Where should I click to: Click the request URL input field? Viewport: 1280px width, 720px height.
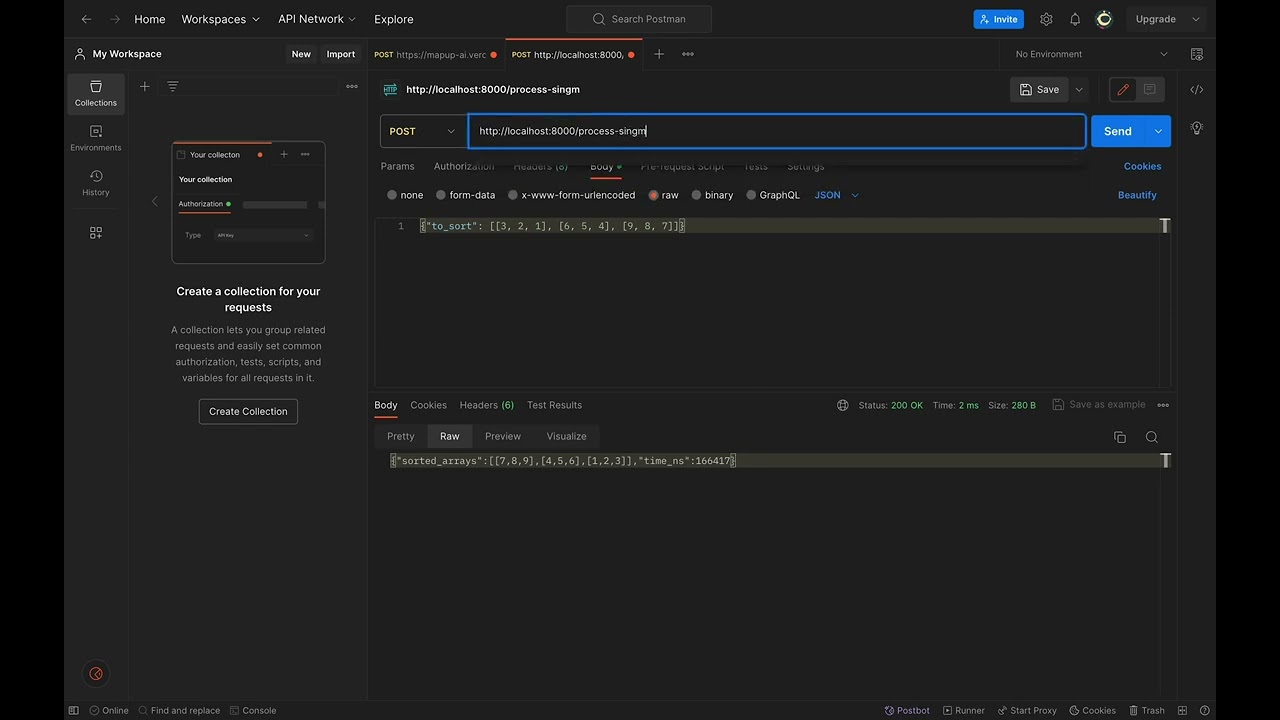click(x=777, y=131)
